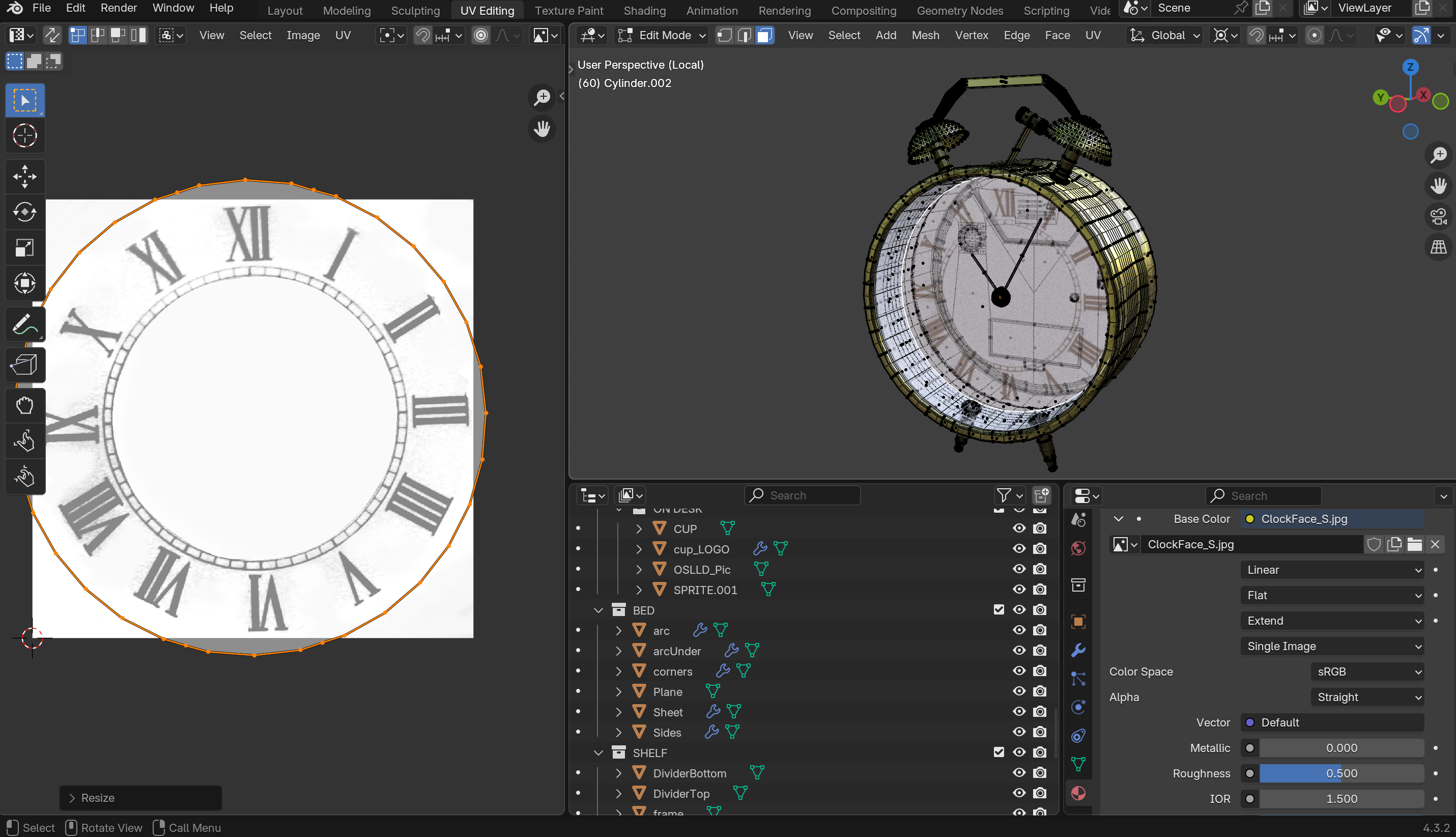
Task: Toggle proportional editing in UV editor
Action: point(481,35)
